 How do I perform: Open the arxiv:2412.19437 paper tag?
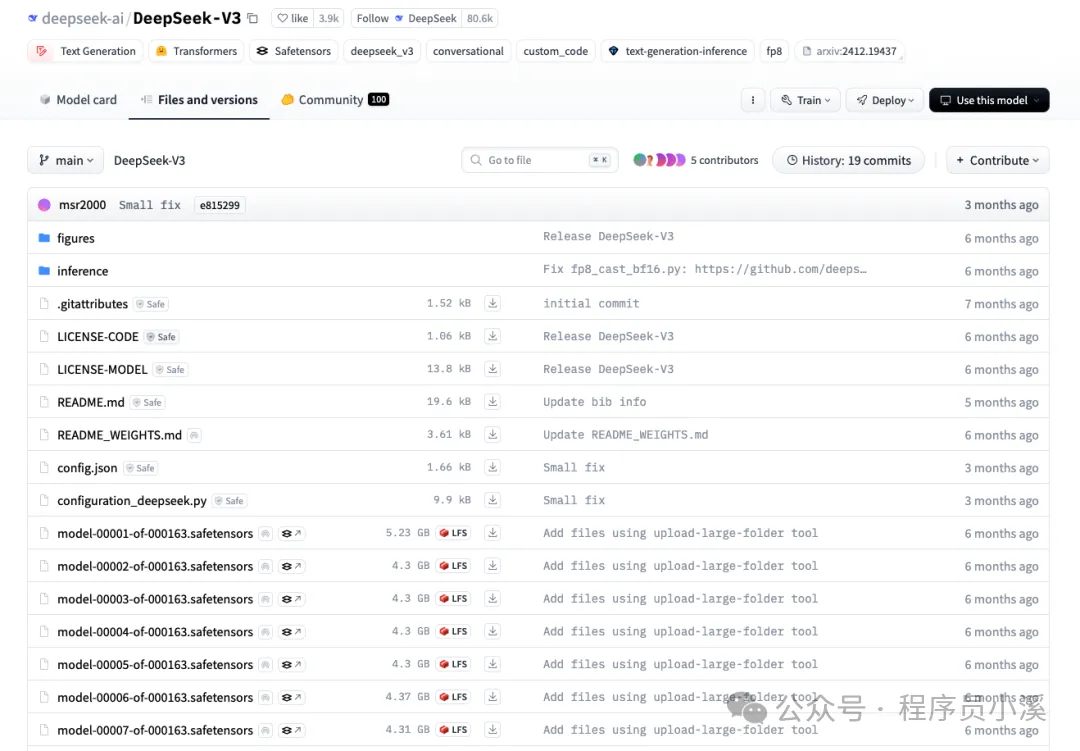click(x=849, y=51)
